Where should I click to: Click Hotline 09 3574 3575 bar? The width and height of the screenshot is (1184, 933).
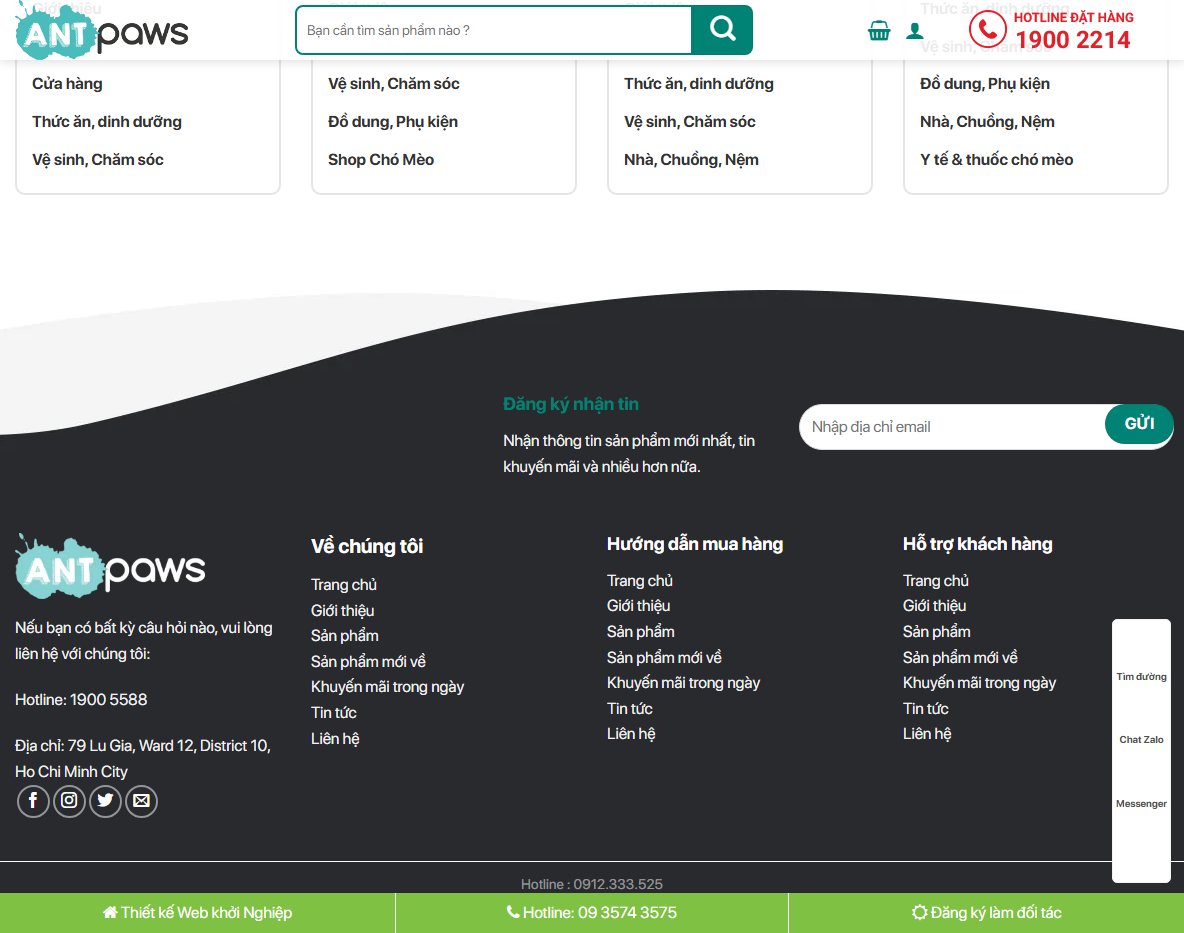click(x=591, y=913)
